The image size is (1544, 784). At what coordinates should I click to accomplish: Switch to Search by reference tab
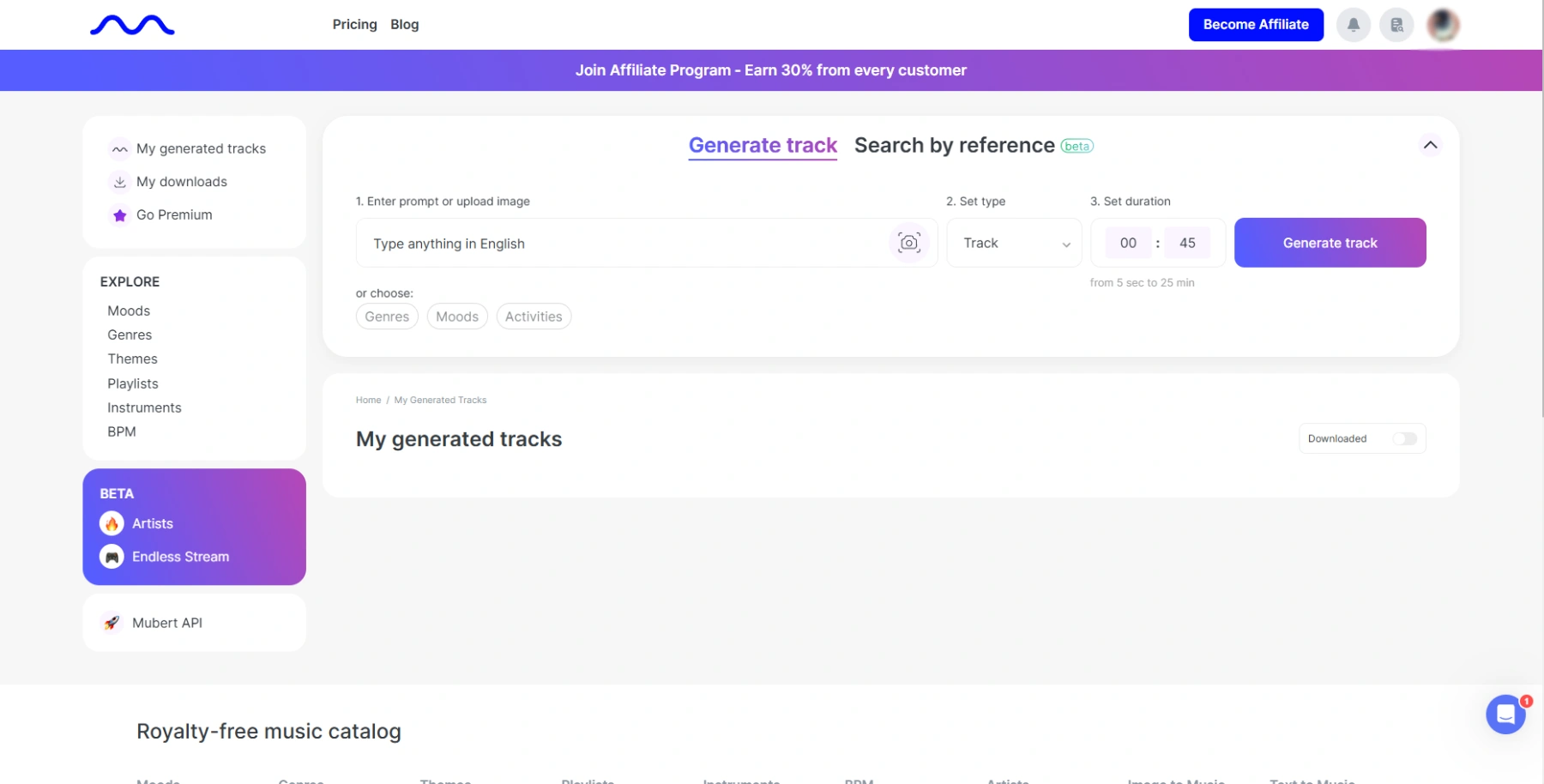tap(954, 145)
